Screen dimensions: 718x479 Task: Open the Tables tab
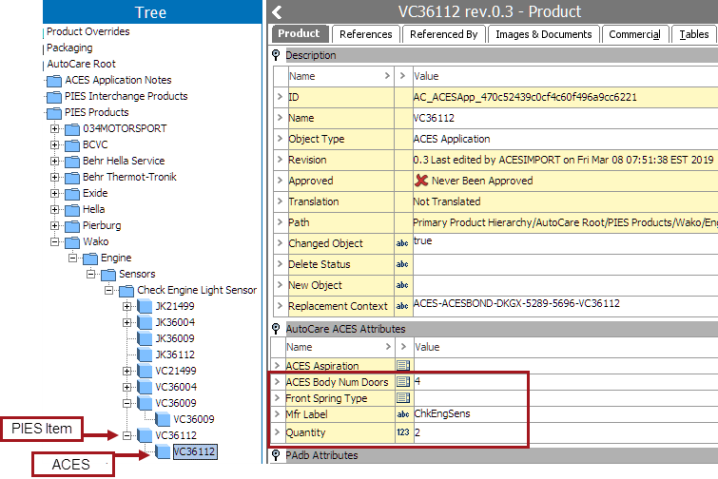[x=694, y=34]
